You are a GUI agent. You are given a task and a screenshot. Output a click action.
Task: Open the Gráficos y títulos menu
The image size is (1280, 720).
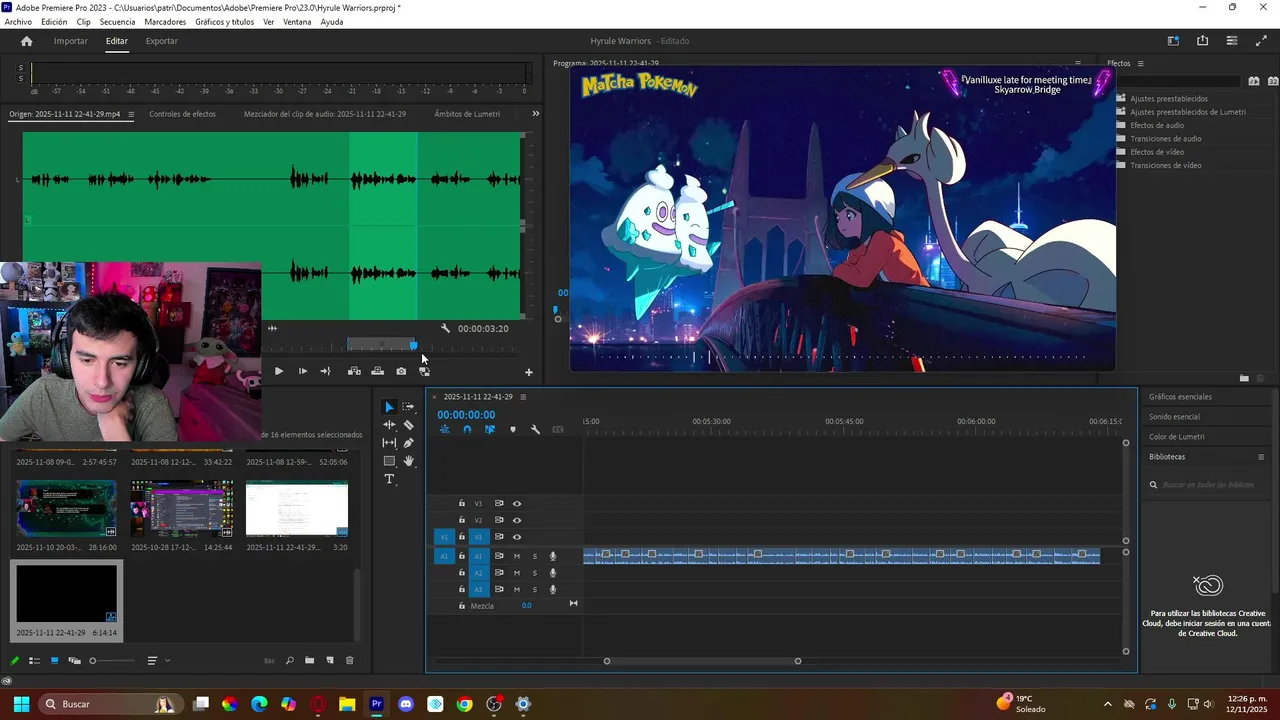pyautogui.click(x=225, y=22)
